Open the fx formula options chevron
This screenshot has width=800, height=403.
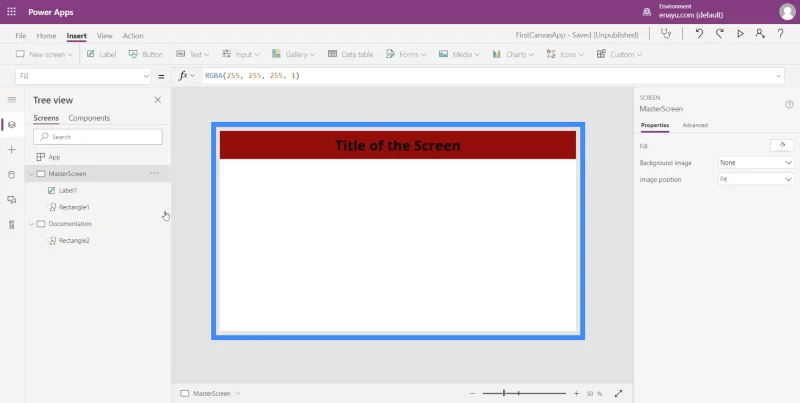click(x=192, y=75)
